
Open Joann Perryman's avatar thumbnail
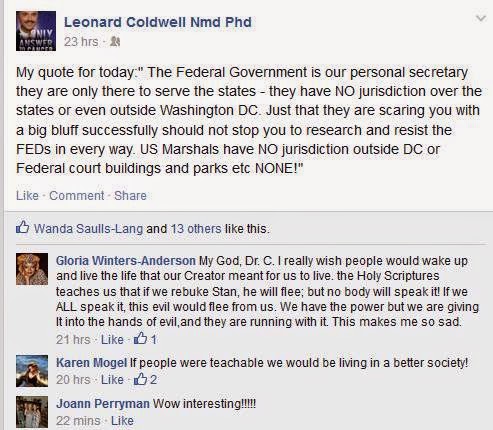32,412
